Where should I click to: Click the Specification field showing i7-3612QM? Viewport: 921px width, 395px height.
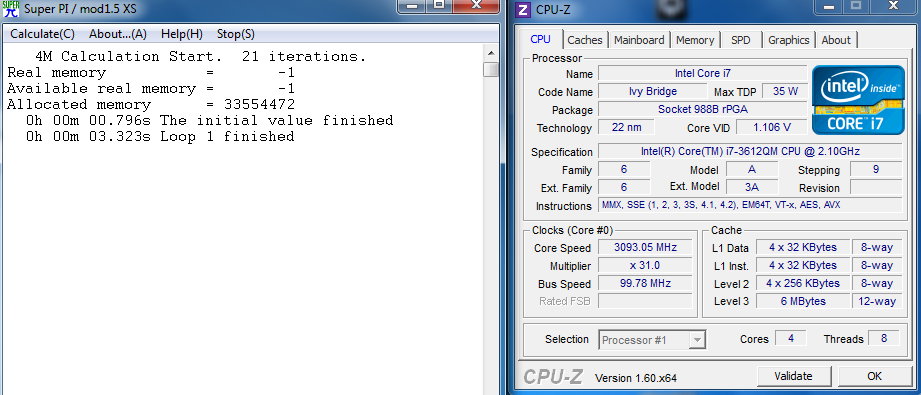tap(750, 151)
